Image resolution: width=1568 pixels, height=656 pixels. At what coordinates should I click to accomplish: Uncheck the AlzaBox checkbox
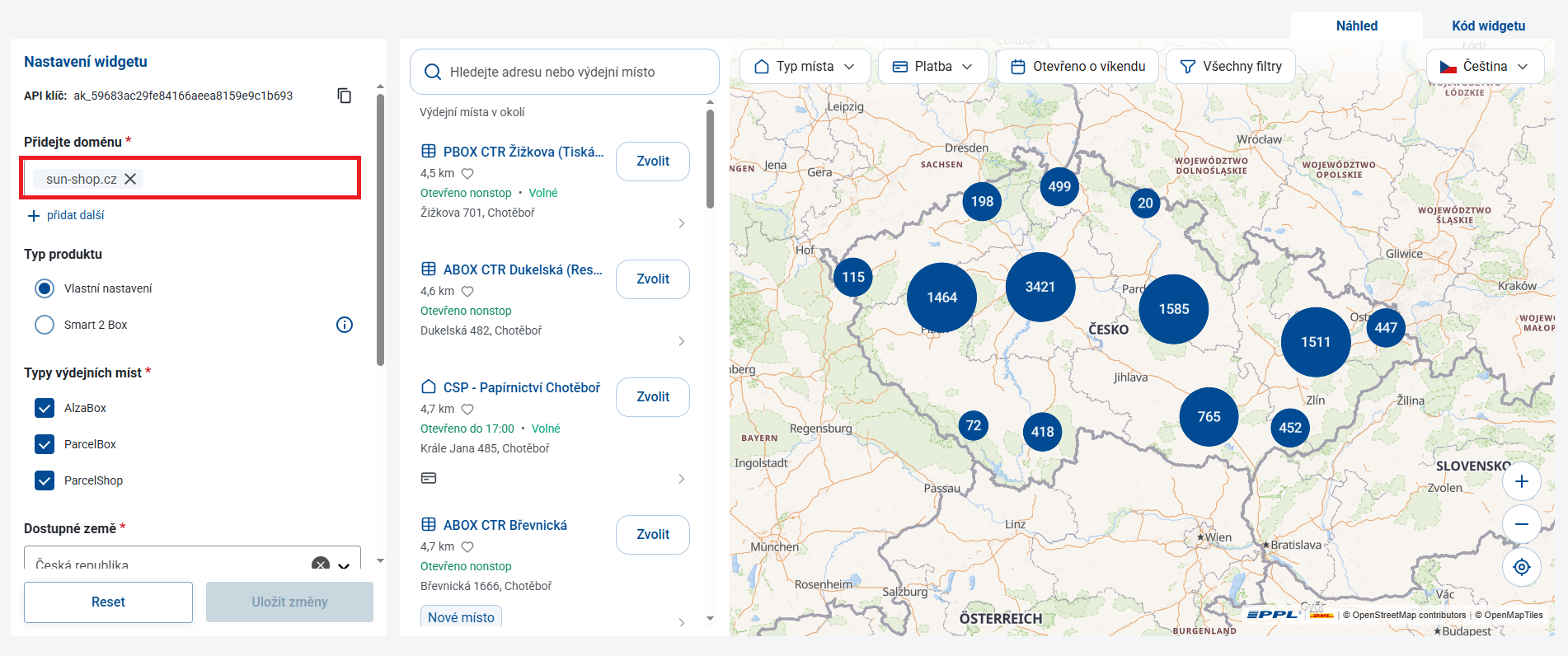45,408
